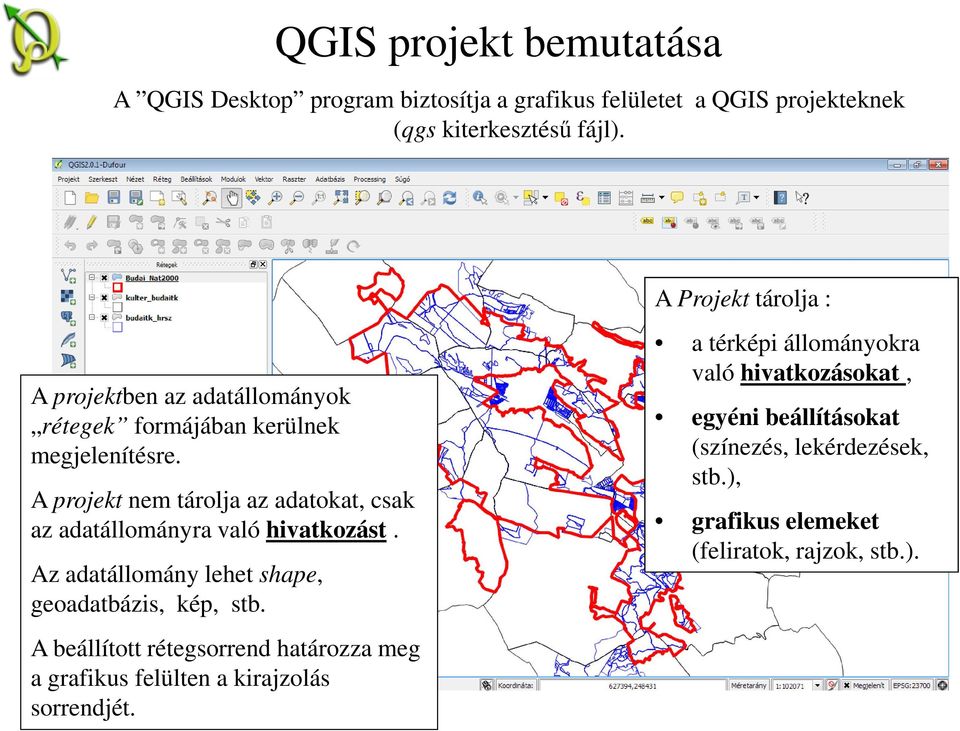Open the text annotation dropdown arrow
The width and height of the screenshot is (960, 731).
757,198
